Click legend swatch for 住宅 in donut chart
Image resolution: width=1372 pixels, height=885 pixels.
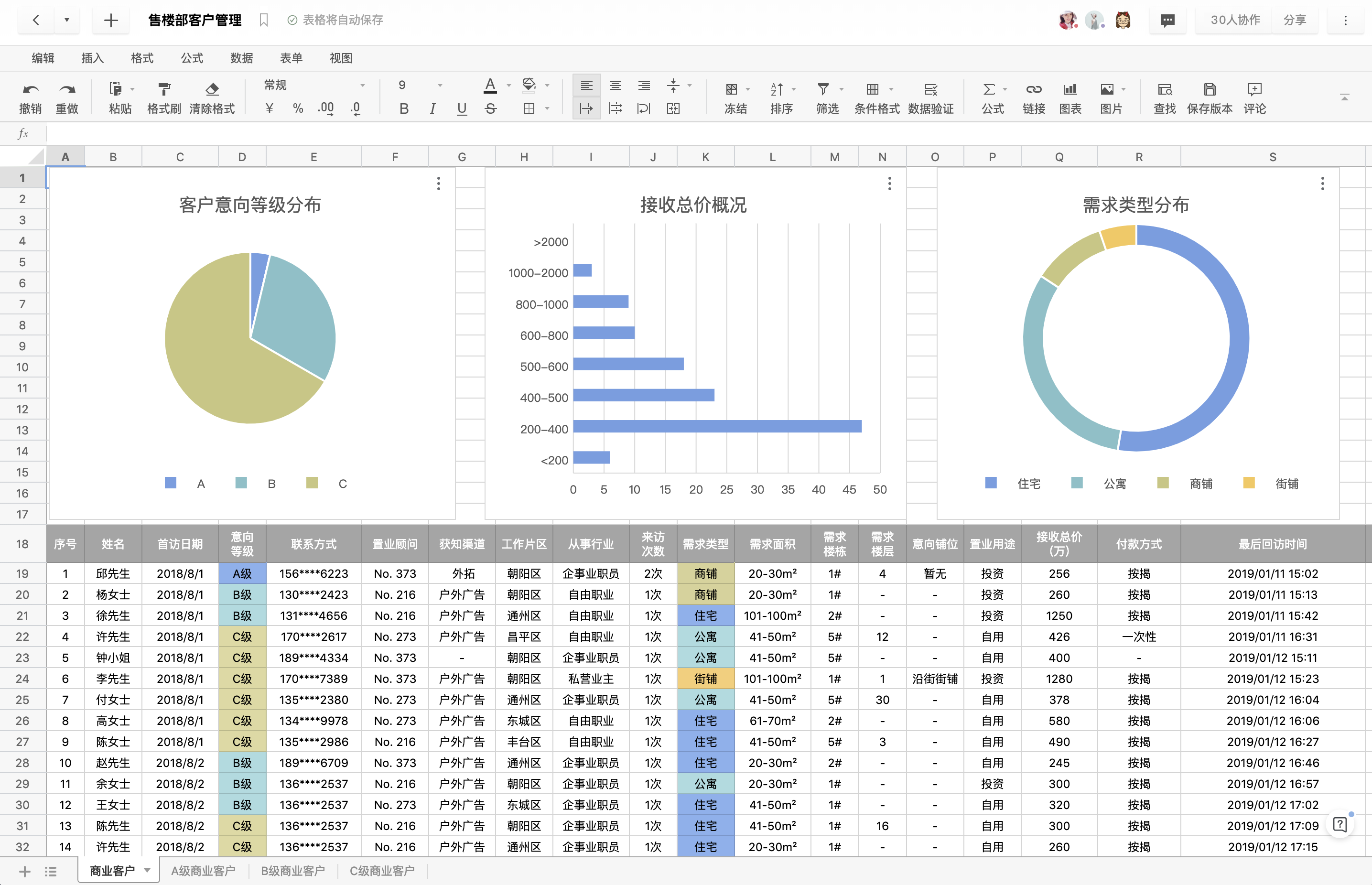[x=991, y=483]
